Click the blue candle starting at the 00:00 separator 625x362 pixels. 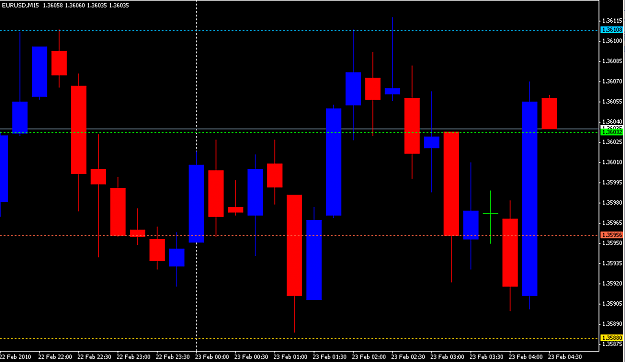(x=197, y=203)
